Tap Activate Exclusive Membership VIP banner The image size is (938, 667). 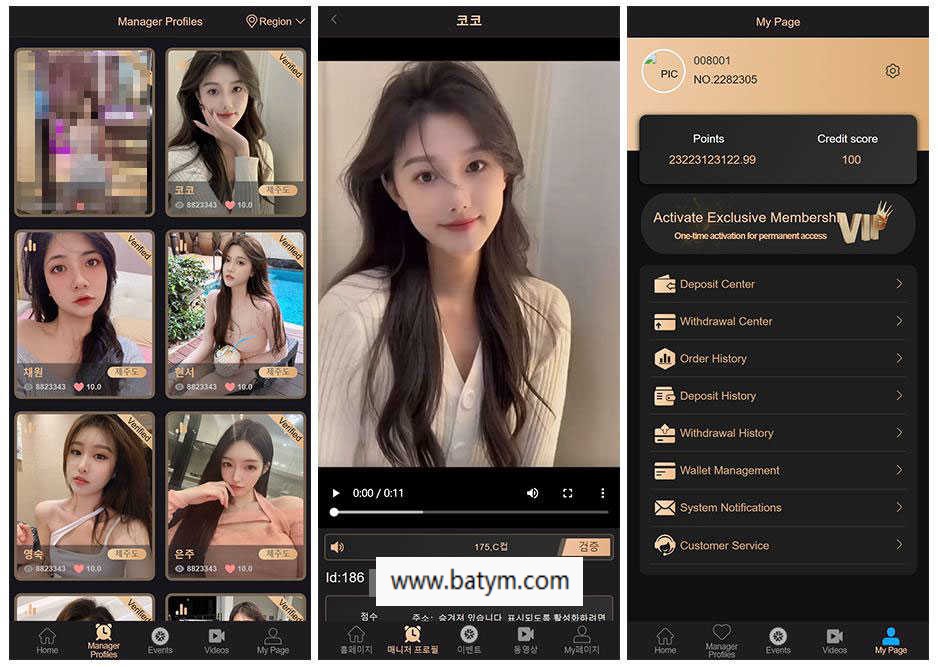click(777, 223)
